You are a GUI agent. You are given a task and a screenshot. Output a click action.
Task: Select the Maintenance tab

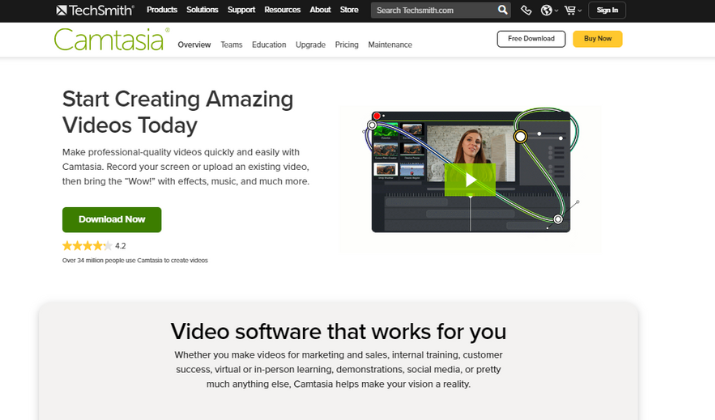point(390,45)
